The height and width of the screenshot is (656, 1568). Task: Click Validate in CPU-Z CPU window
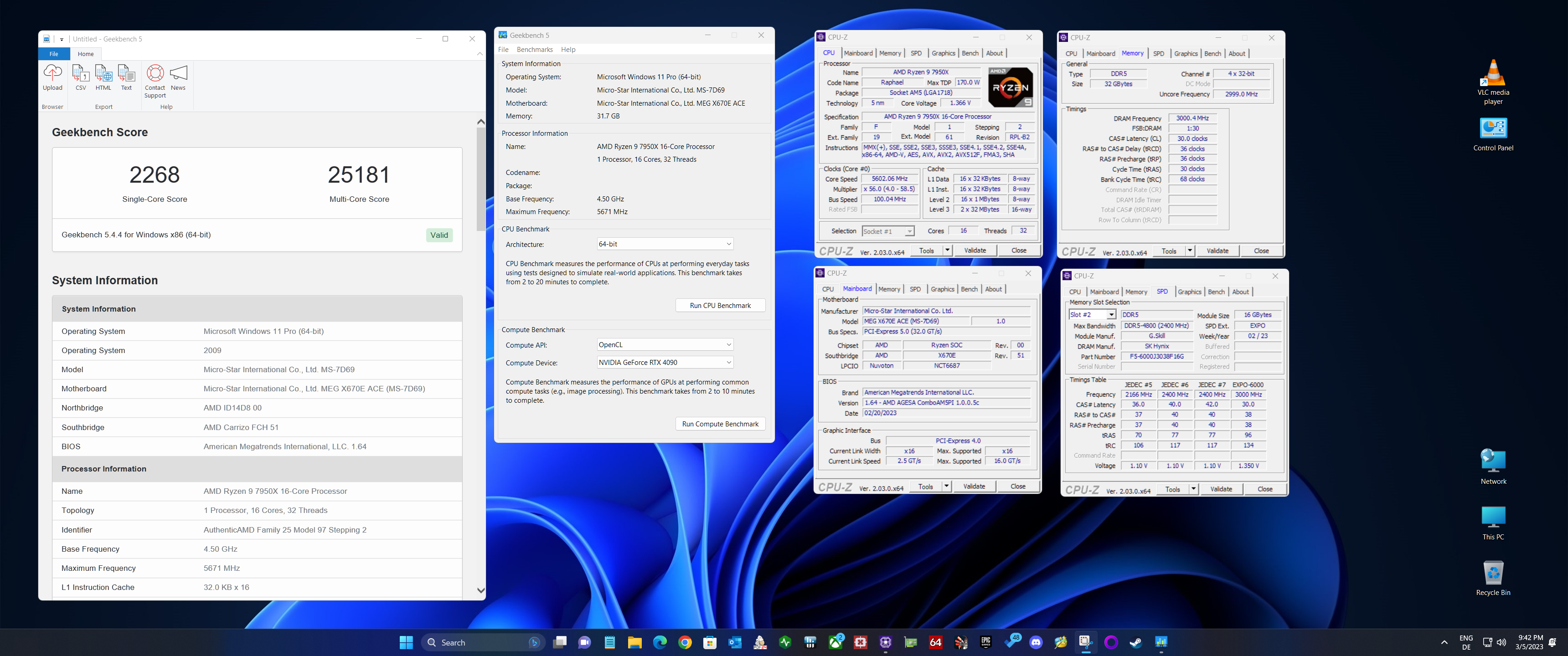click(x=975, y=250)
